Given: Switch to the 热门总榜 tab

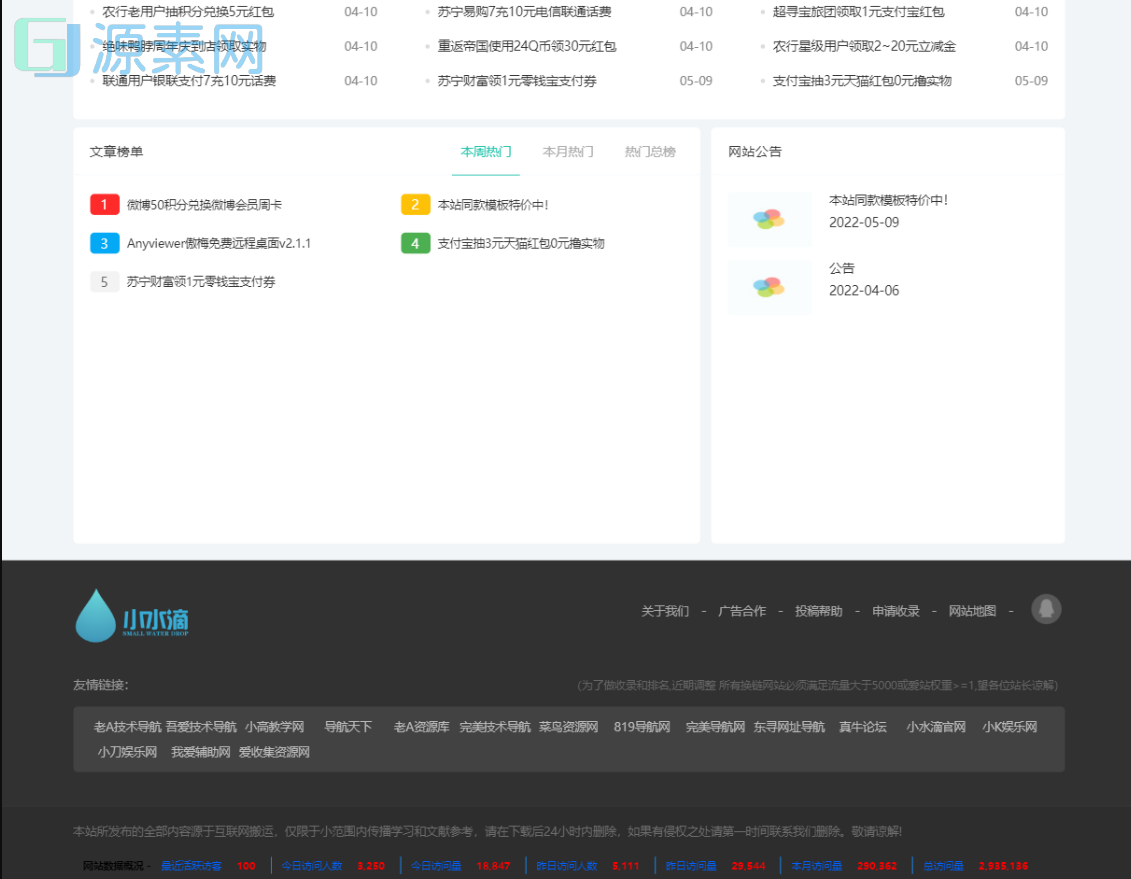Looking at the screenshot, I should (650, 152).
